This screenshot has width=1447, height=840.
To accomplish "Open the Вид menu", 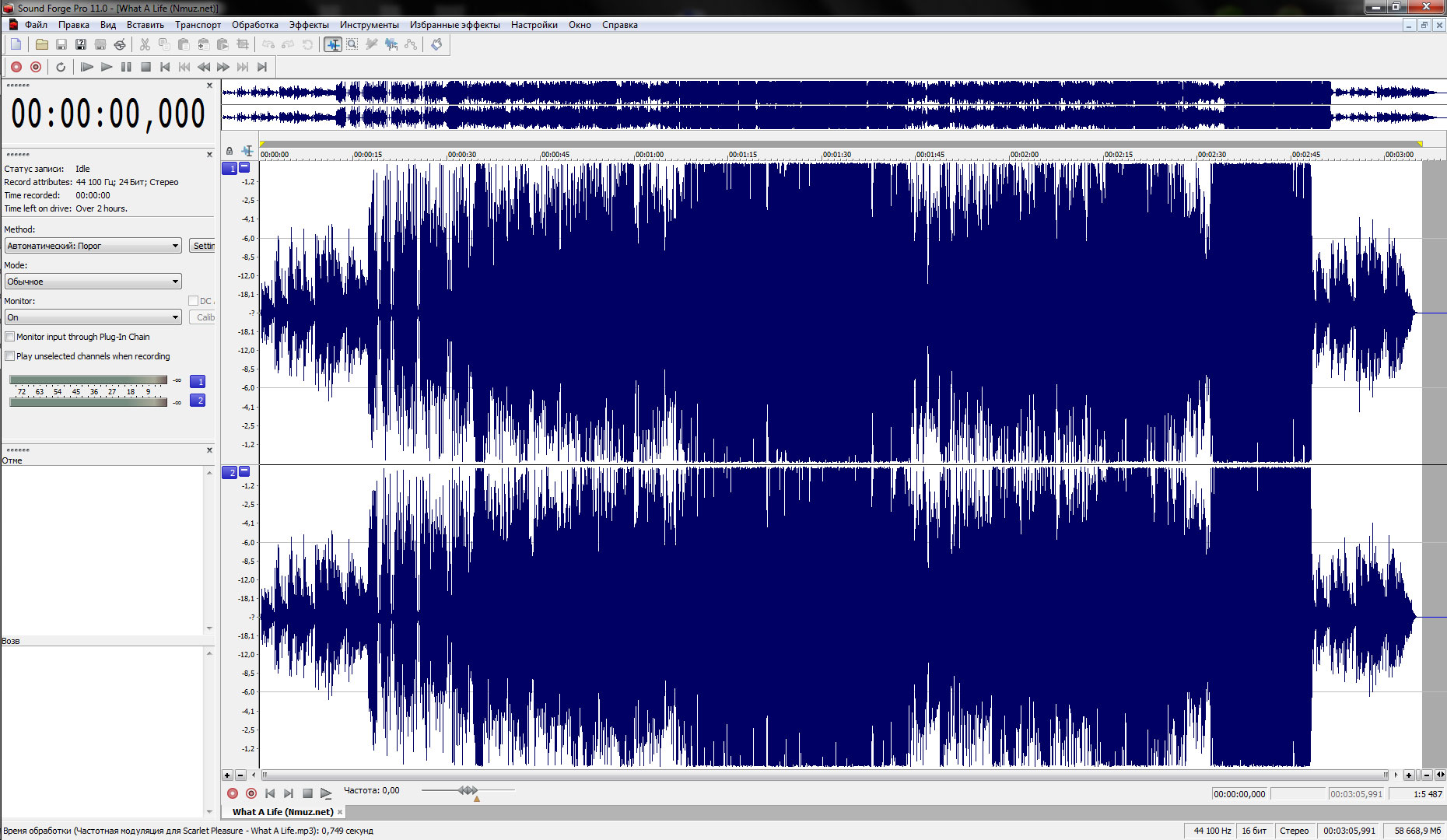I will pos(108,25).
